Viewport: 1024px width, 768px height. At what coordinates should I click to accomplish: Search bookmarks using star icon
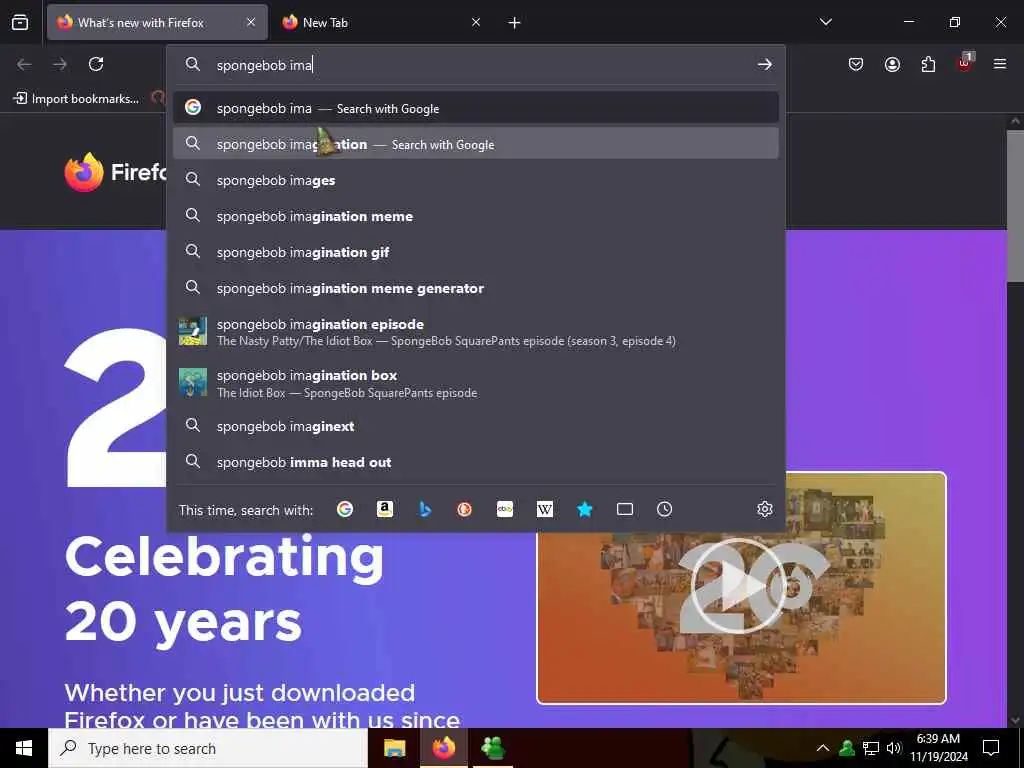point(584,509)
